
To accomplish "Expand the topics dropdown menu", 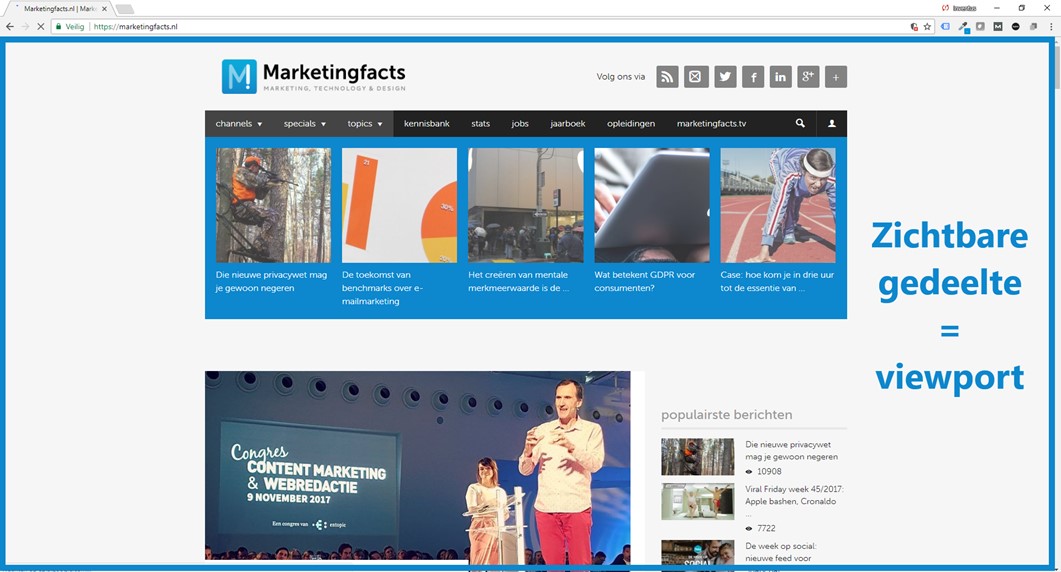I will coord(365,124).
